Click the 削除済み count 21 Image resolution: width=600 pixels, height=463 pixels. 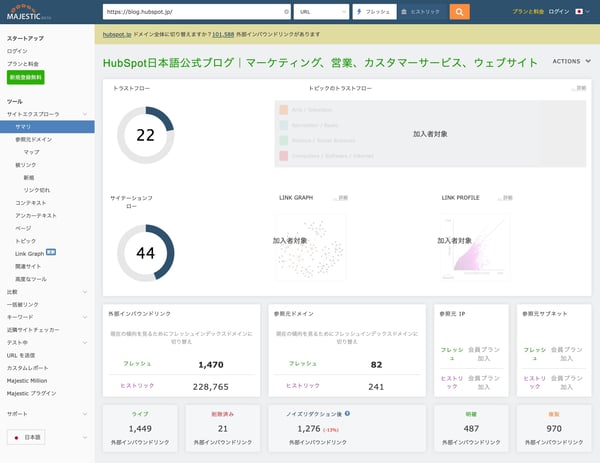coord(223,429)
